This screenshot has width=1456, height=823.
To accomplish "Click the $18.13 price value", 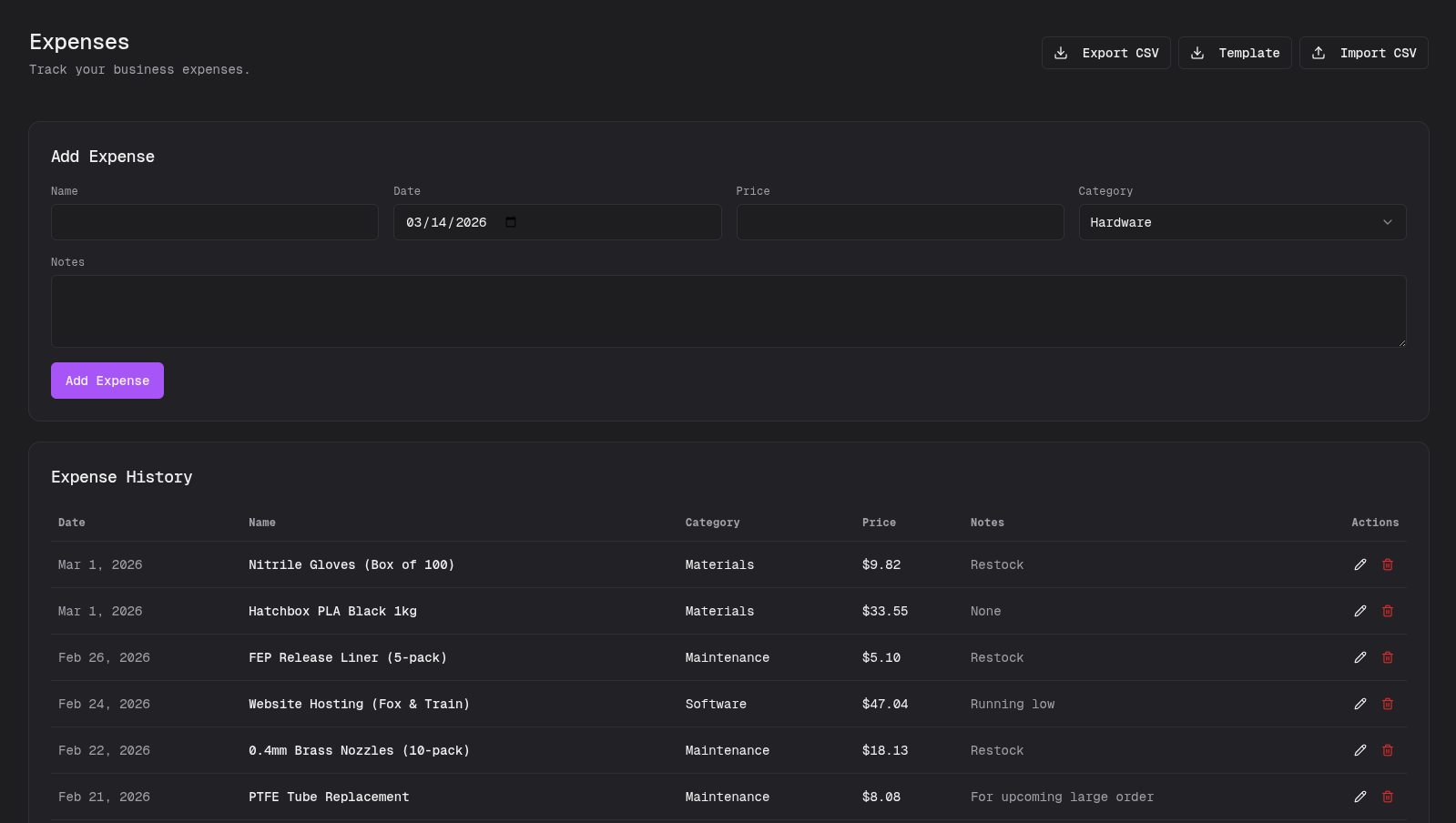I will (885, 750).
